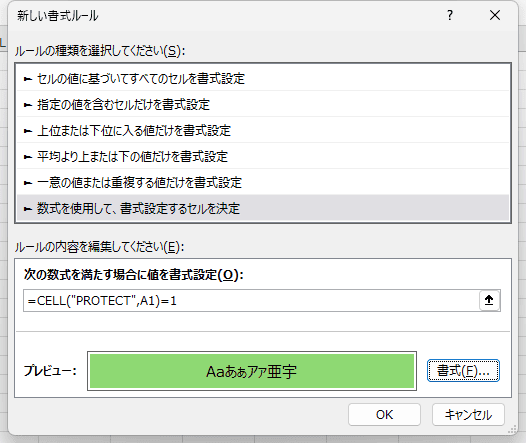This screenshot has height=443, width=526.
Task: Open help with the question mark icon
Action: coord(450,15)
